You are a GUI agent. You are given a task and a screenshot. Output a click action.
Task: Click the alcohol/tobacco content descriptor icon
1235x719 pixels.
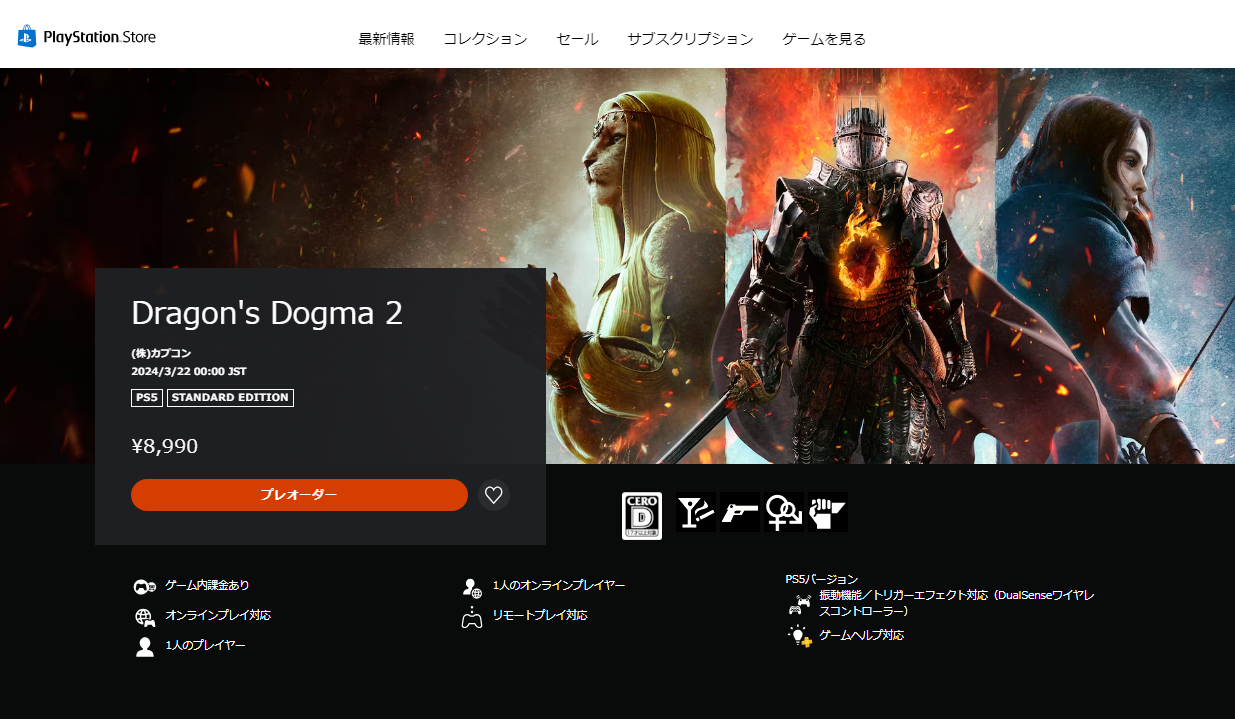(695, 512)
